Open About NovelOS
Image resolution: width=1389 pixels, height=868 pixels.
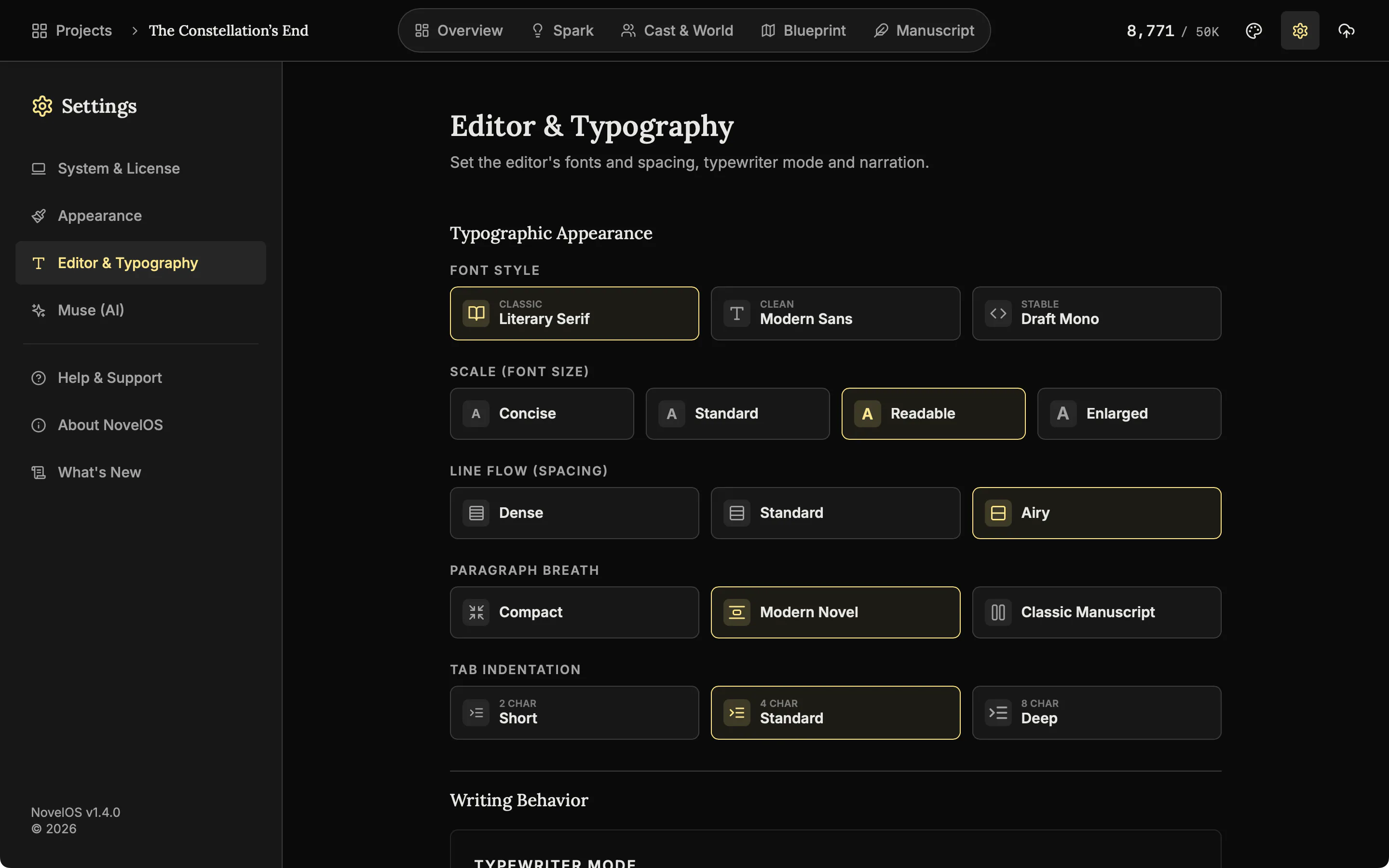click(x=141, y=425)
